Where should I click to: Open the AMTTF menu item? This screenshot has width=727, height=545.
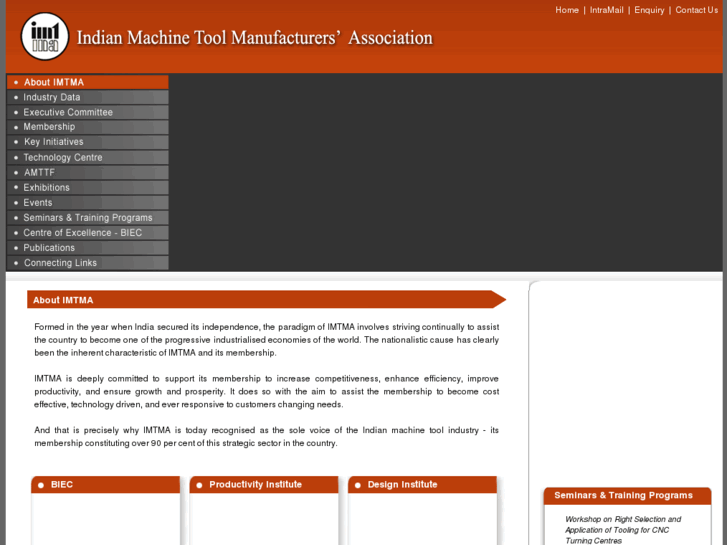pos(88,172)
